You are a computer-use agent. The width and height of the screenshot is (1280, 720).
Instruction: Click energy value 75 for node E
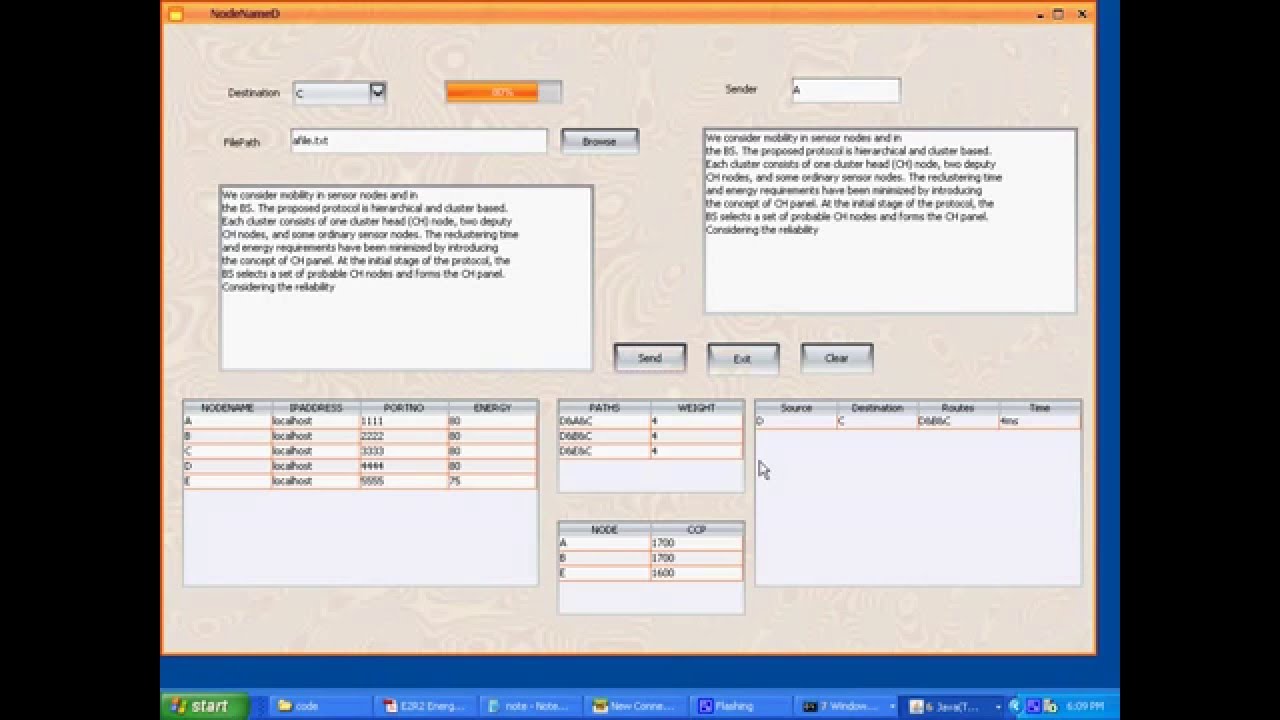492,481
